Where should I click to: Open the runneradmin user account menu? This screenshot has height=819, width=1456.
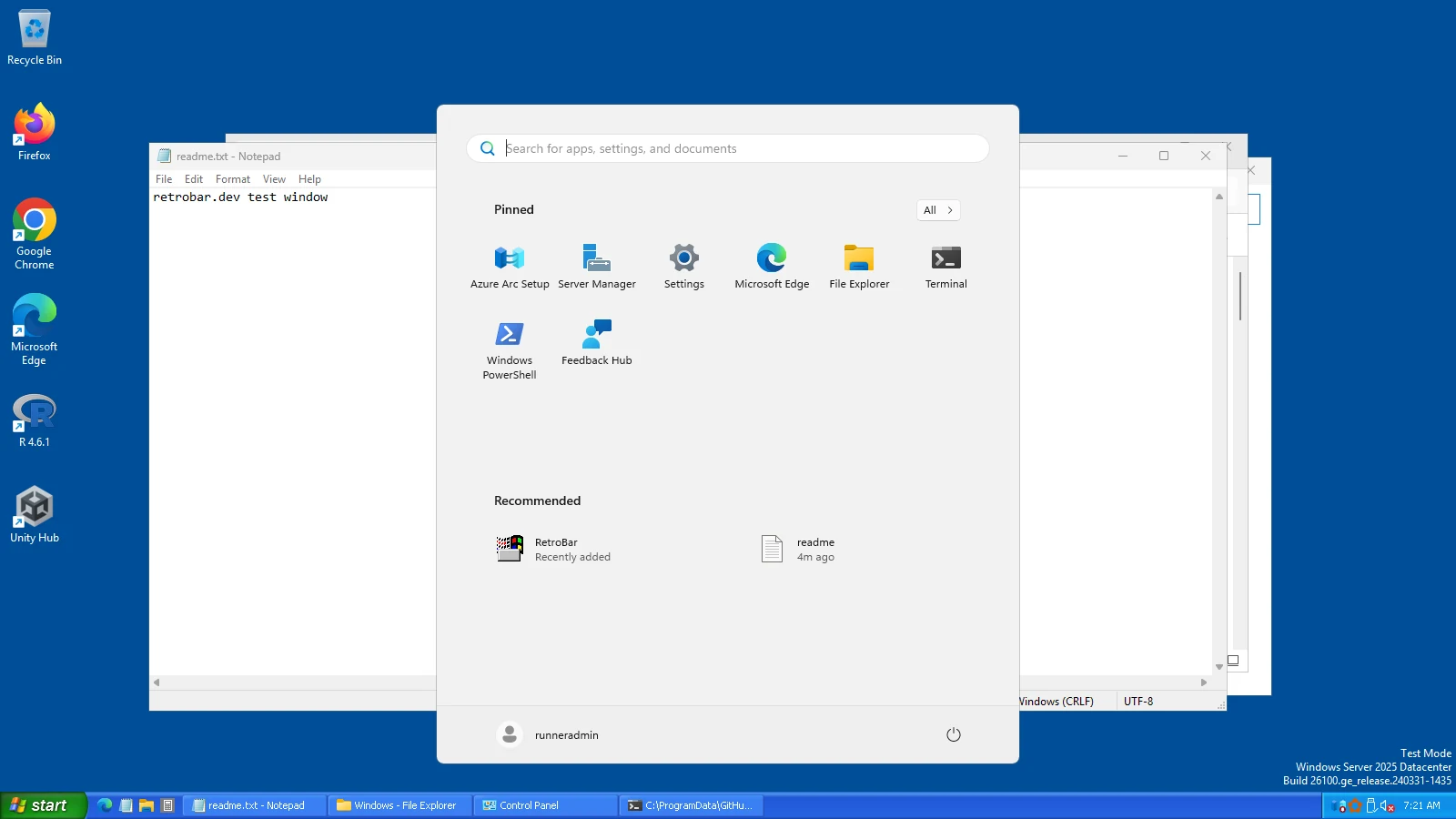(x=549, y=734)
